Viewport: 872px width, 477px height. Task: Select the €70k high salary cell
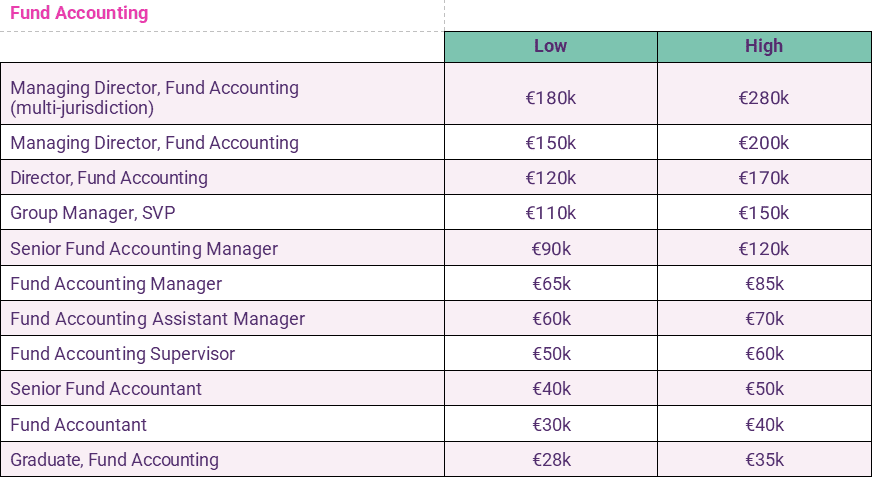point(764,319)
